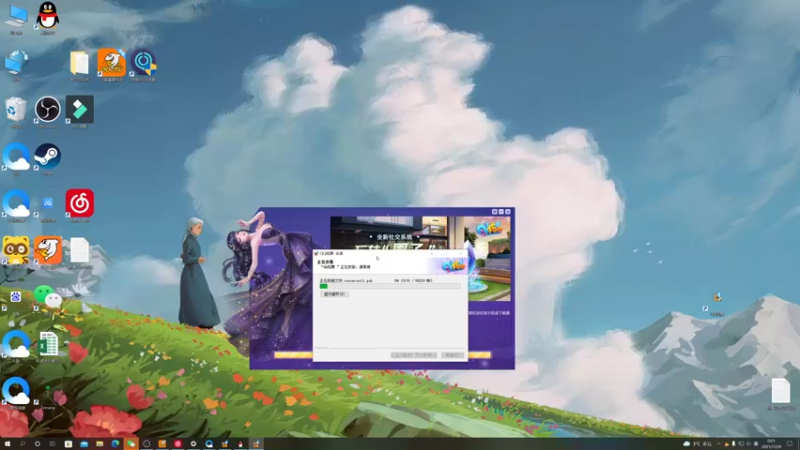Viewport: 800px width, 450px height.
Task: Launch OBS Studio from the desktop
Action: [x=47, y=110]
